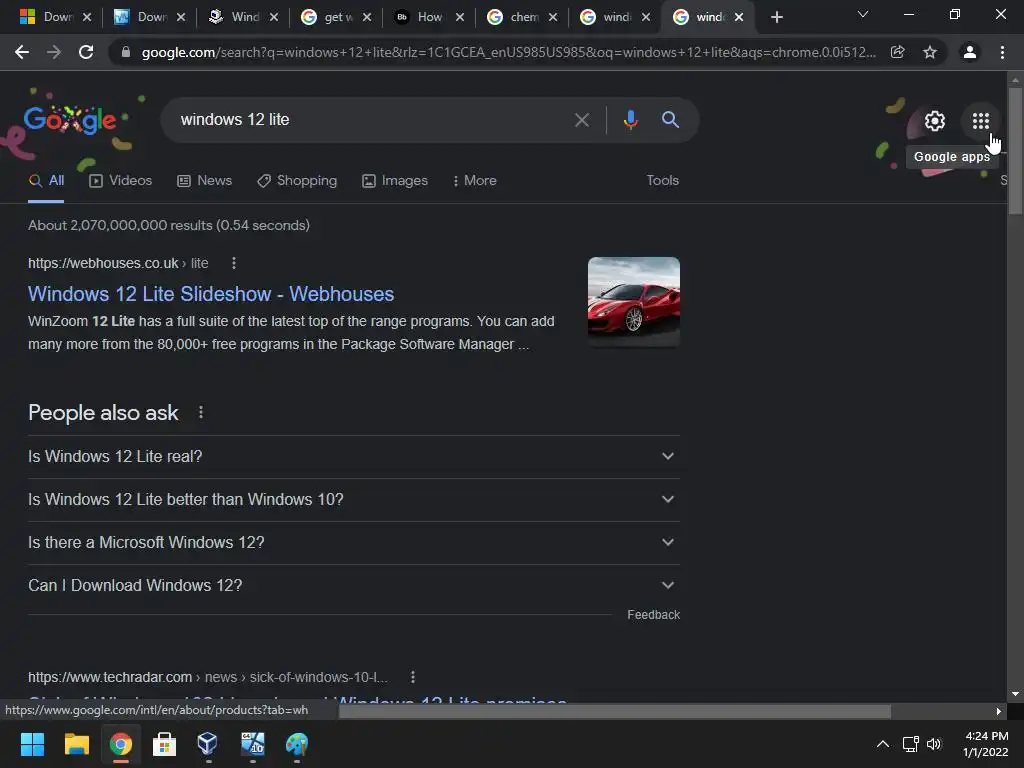Click the techradar.com URL breadcrumb

pyautogui.click(x=208, y=677)
